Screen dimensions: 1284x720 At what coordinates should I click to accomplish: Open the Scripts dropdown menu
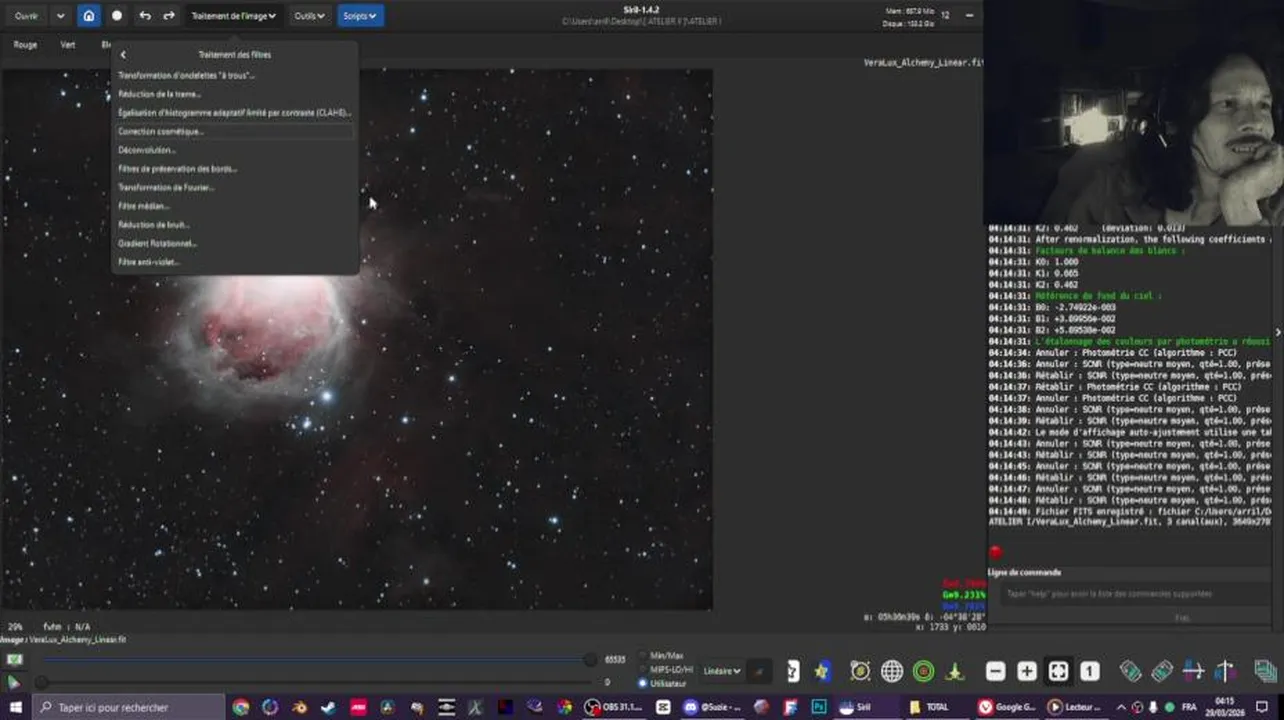tap(360, 15)
